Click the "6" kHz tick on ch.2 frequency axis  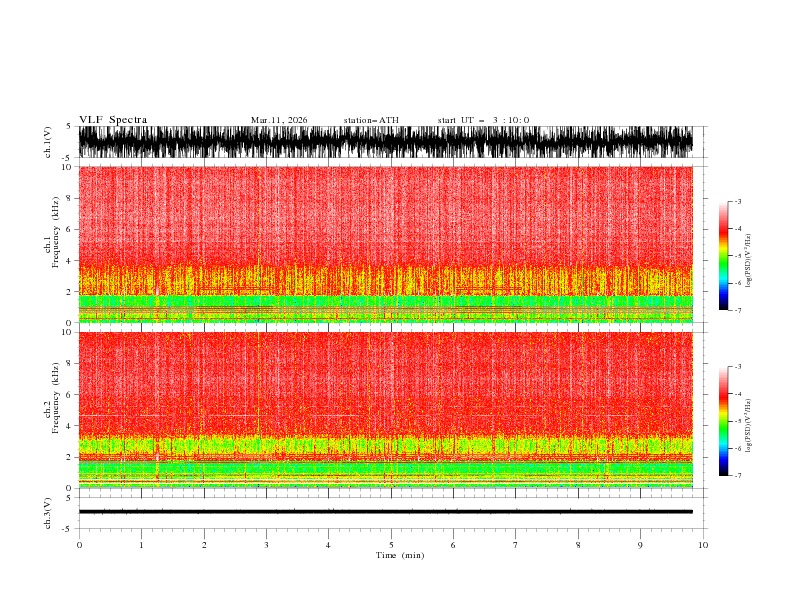click(70, 395)
